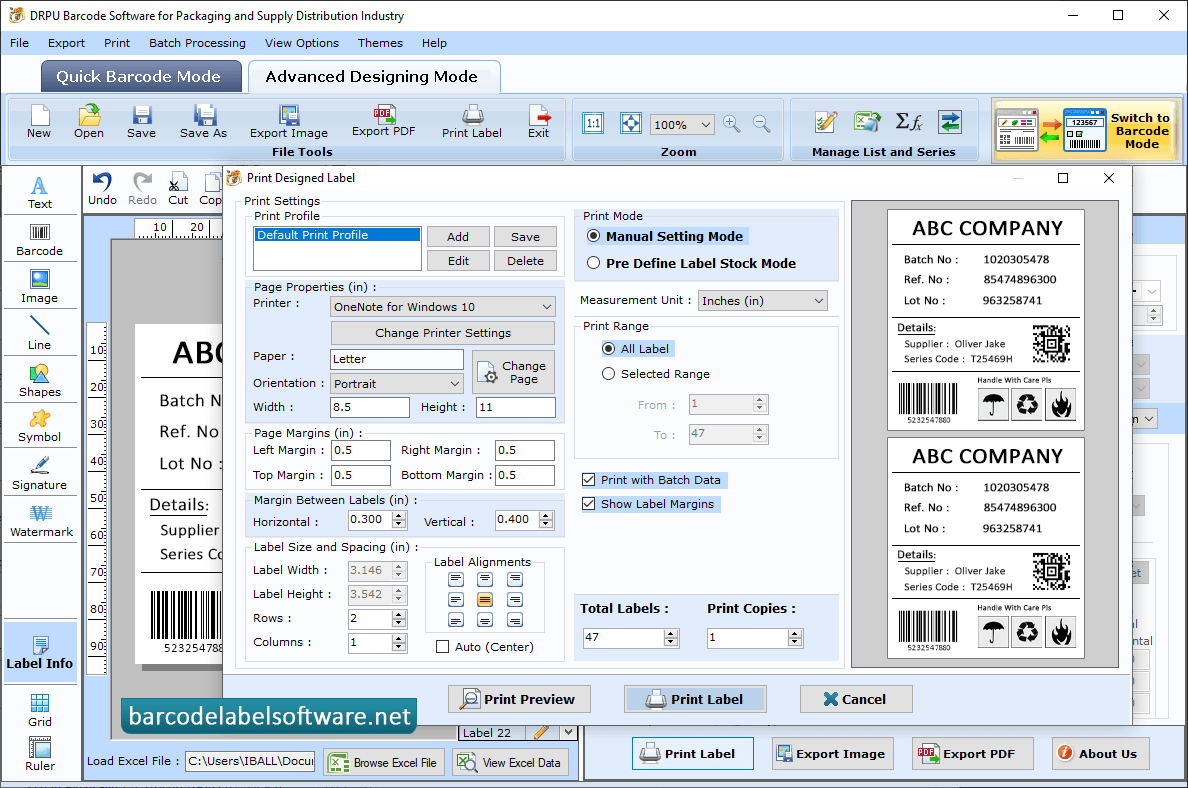Open the sigma series function icon

(908, 122)
